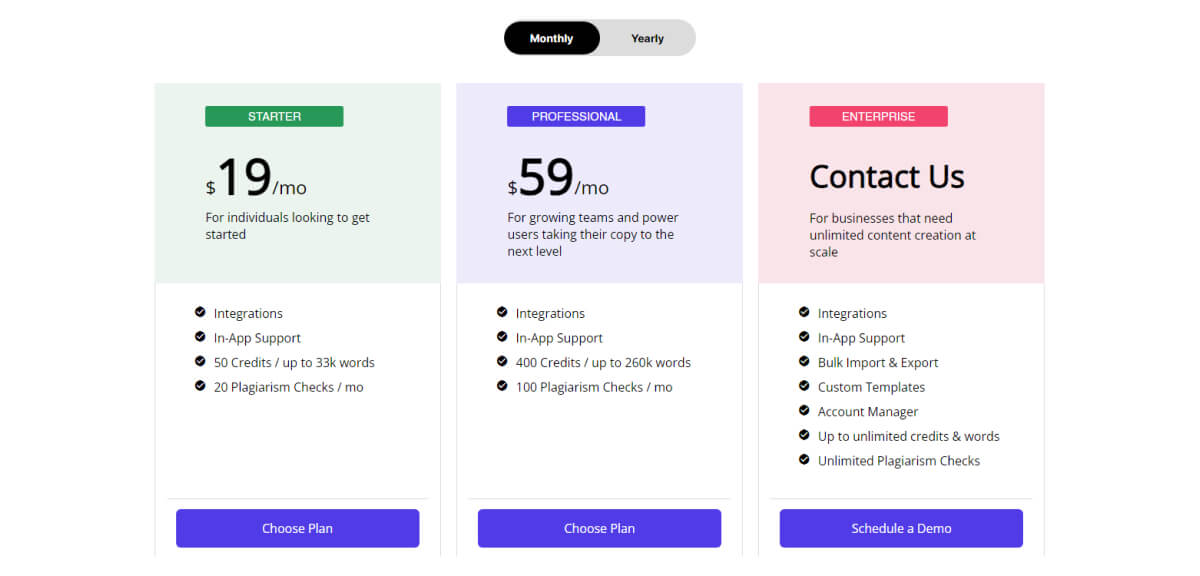Click checkmark beside 20 Plagiarism Checks

200,386
